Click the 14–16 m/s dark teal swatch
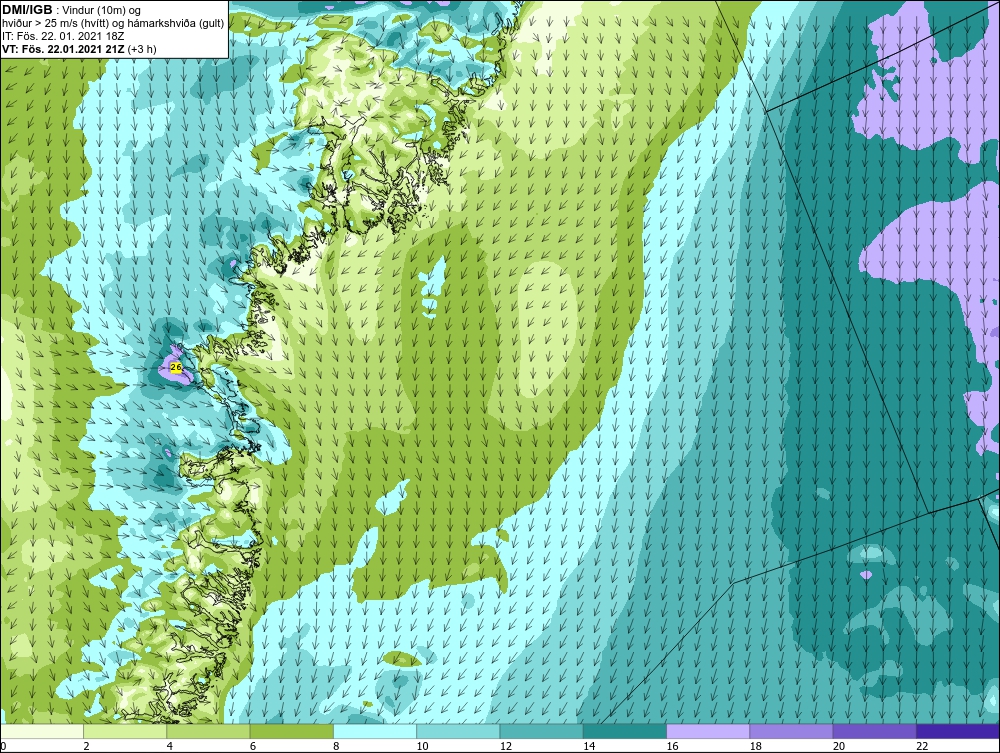This screenshot has height=753, width=1000. pos(625,731)
